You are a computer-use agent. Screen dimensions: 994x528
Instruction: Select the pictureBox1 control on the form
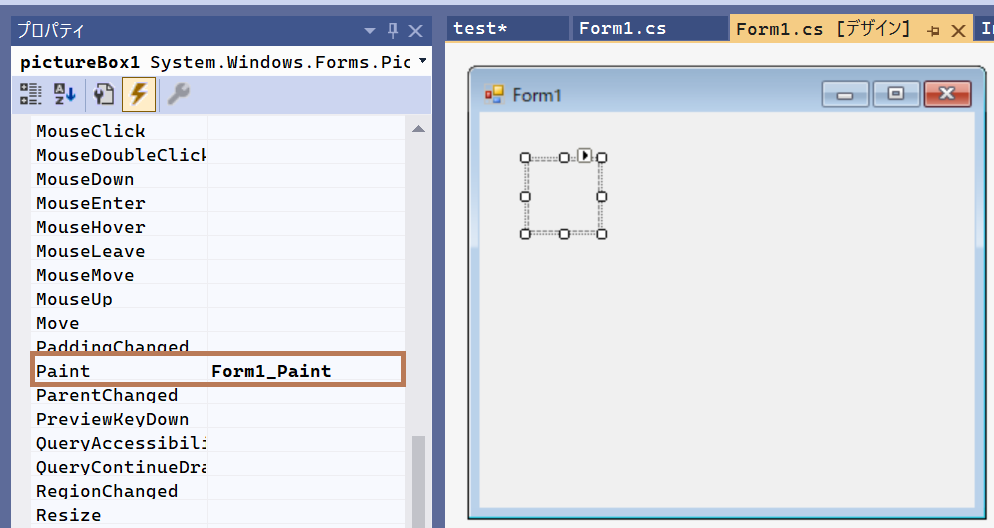click(564, 196)
